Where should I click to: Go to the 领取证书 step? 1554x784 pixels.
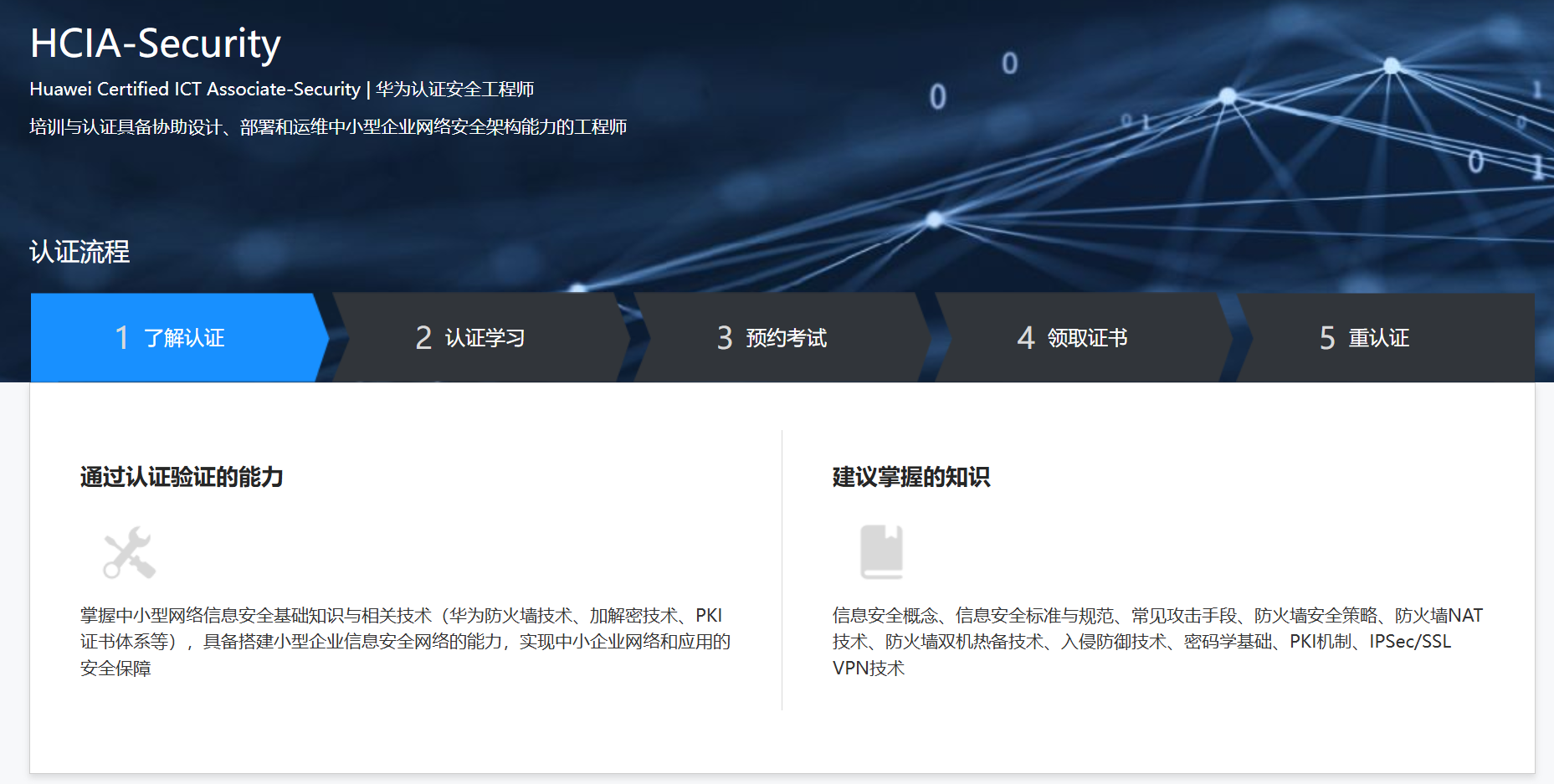1083,337
